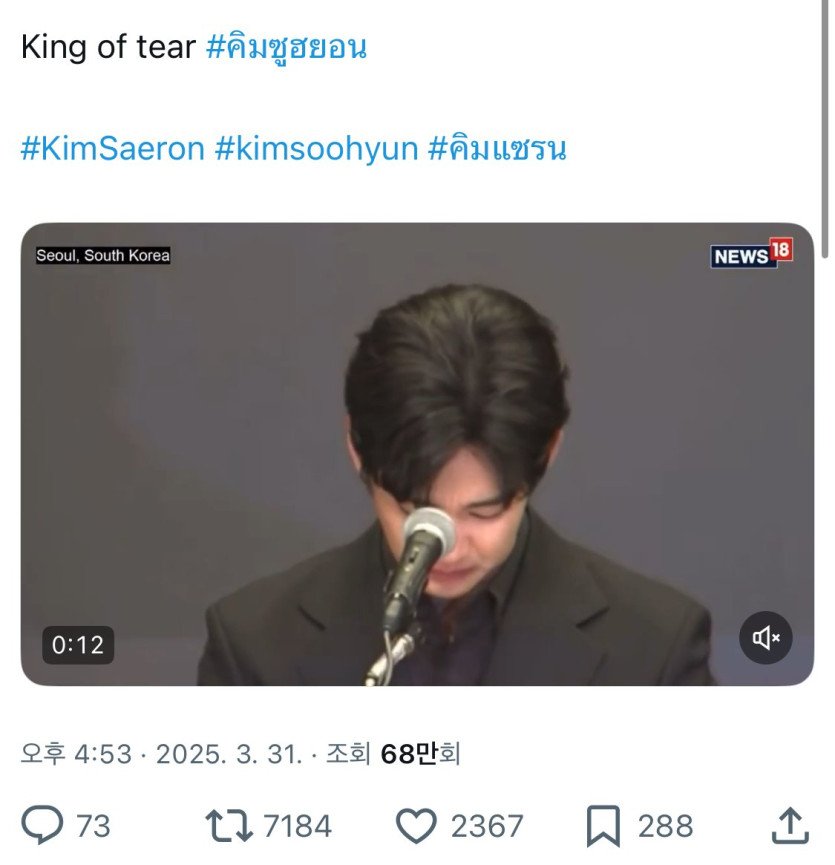Viewport: 835px width, 865px height.
Task: Bookmark the tweet using the bookmark icon
Action: (x=603, y=826)
